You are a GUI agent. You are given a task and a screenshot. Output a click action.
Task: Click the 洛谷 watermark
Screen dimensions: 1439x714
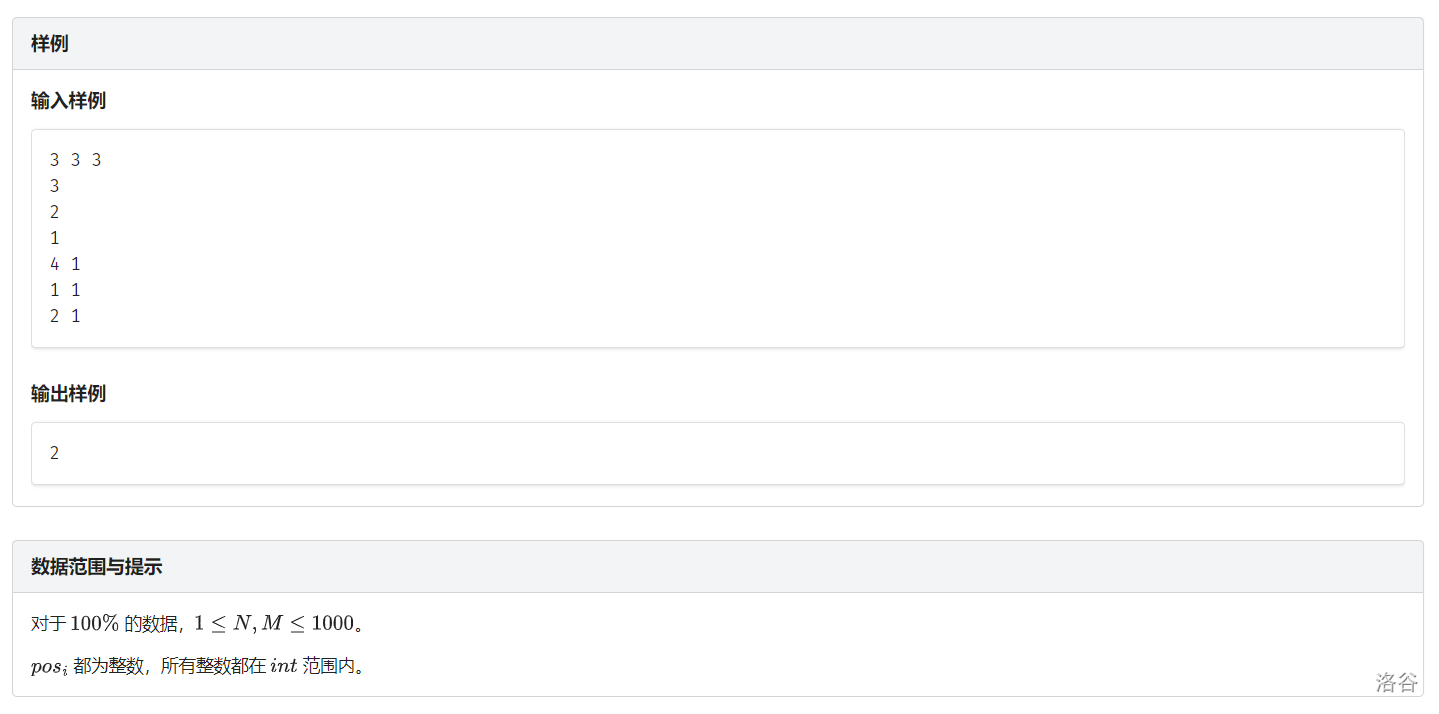coord(1397,683)
